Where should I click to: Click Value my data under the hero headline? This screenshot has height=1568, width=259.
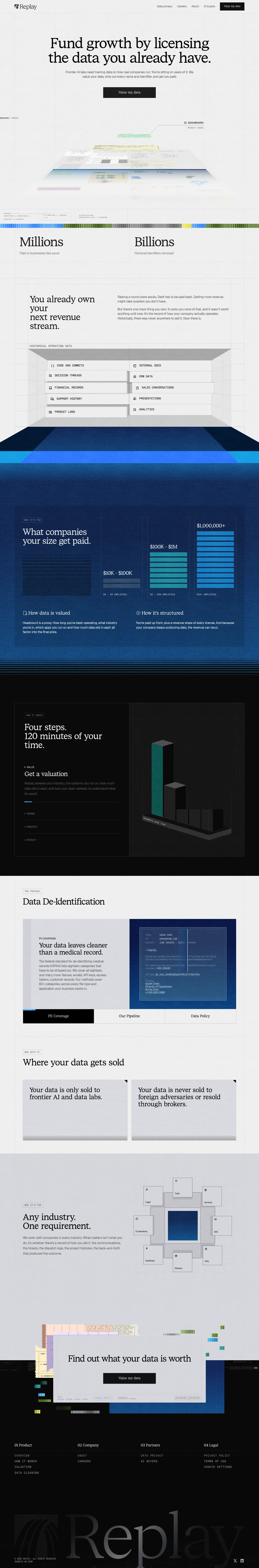click(129, 92)
